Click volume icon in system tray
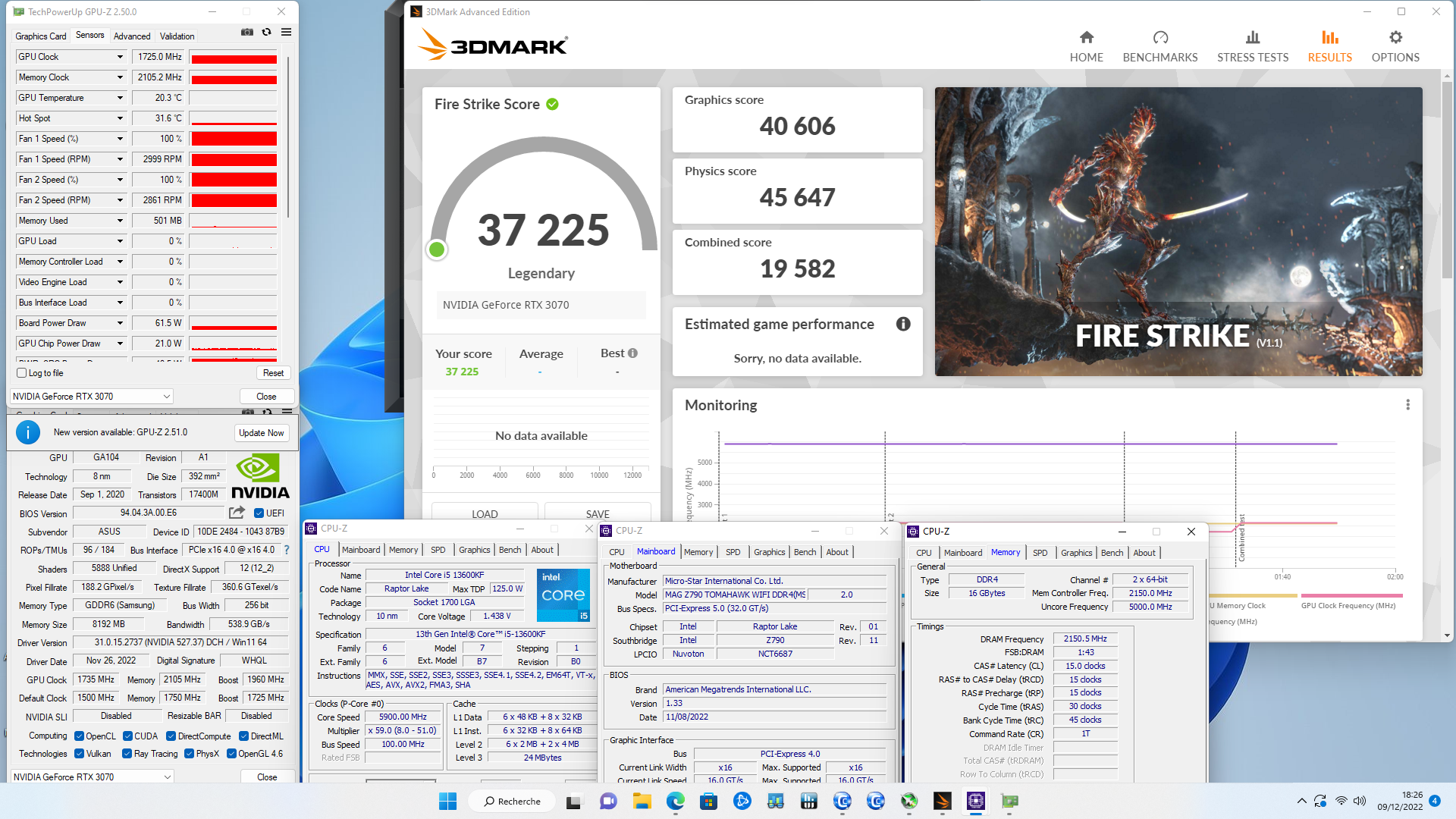 click(x=1360, y=801)
